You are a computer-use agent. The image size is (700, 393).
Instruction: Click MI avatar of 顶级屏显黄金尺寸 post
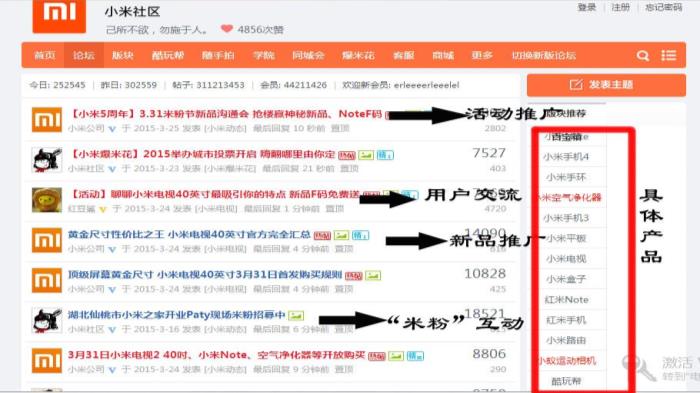coord(47,280)
